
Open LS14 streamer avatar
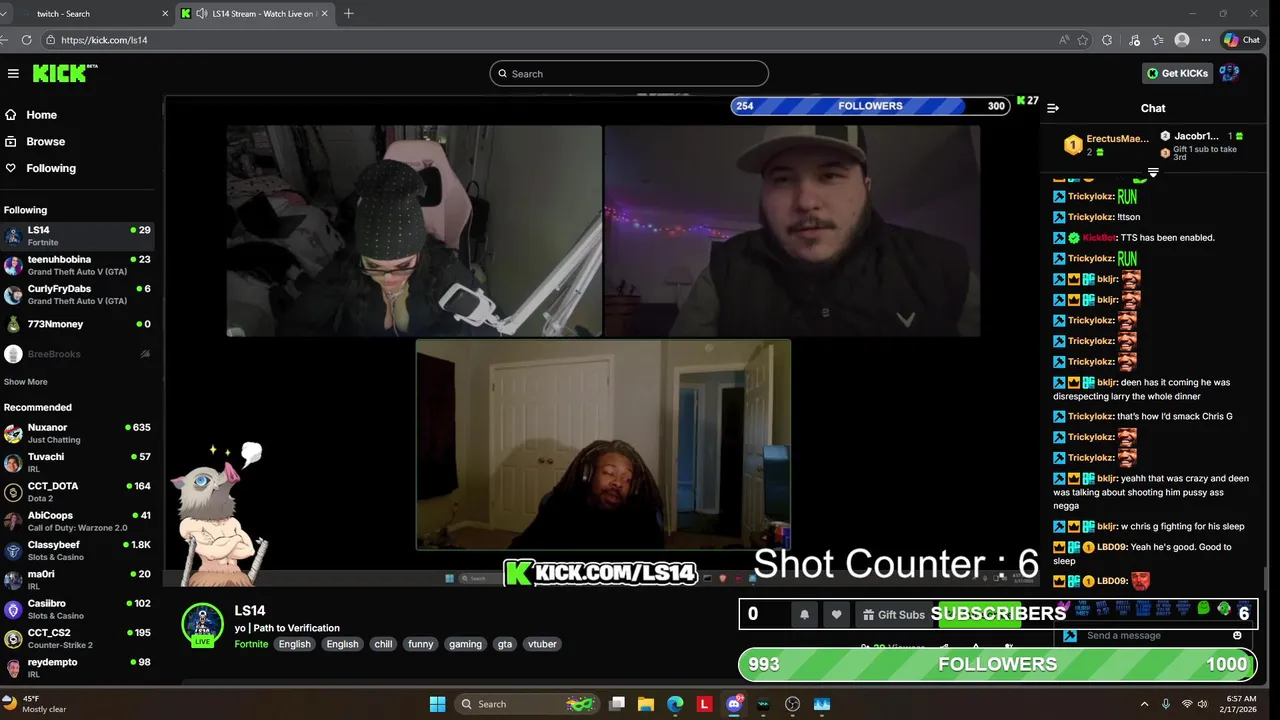coord(203,623)
